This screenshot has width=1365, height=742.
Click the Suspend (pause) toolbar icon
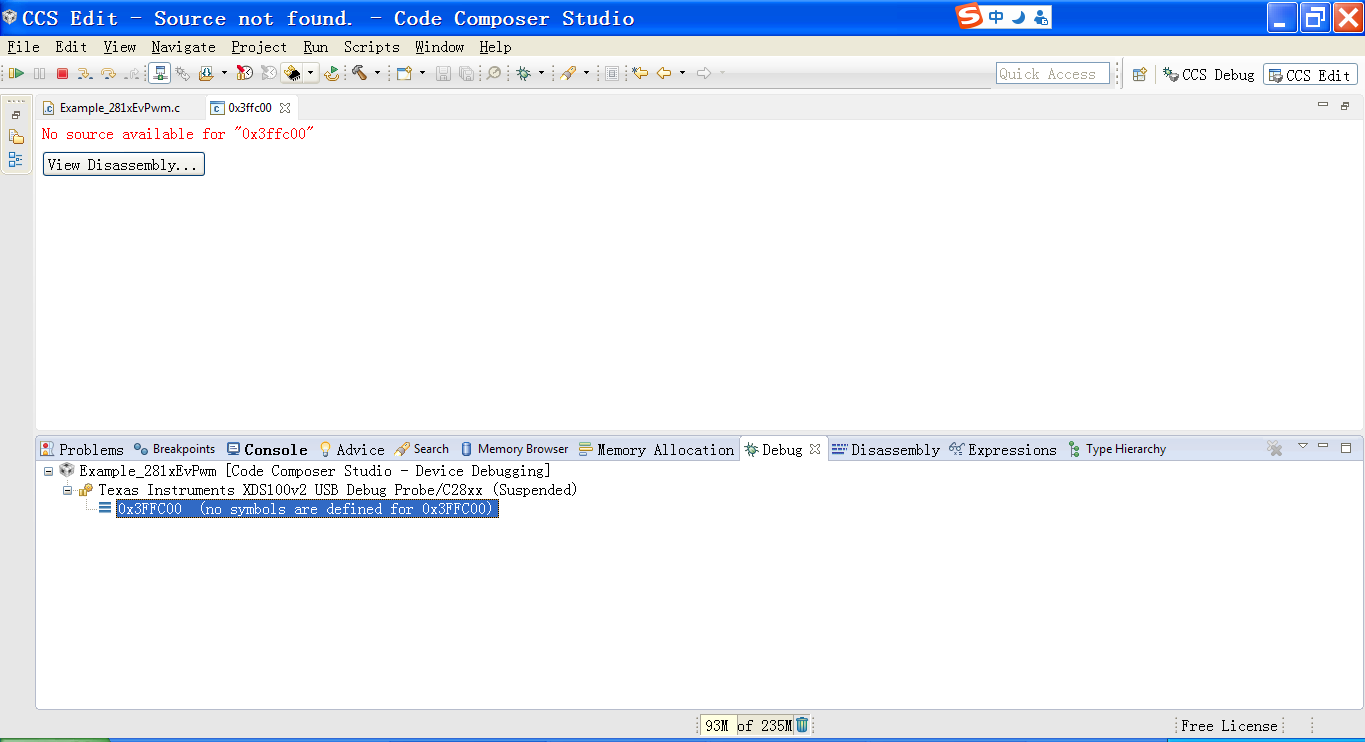39,73
